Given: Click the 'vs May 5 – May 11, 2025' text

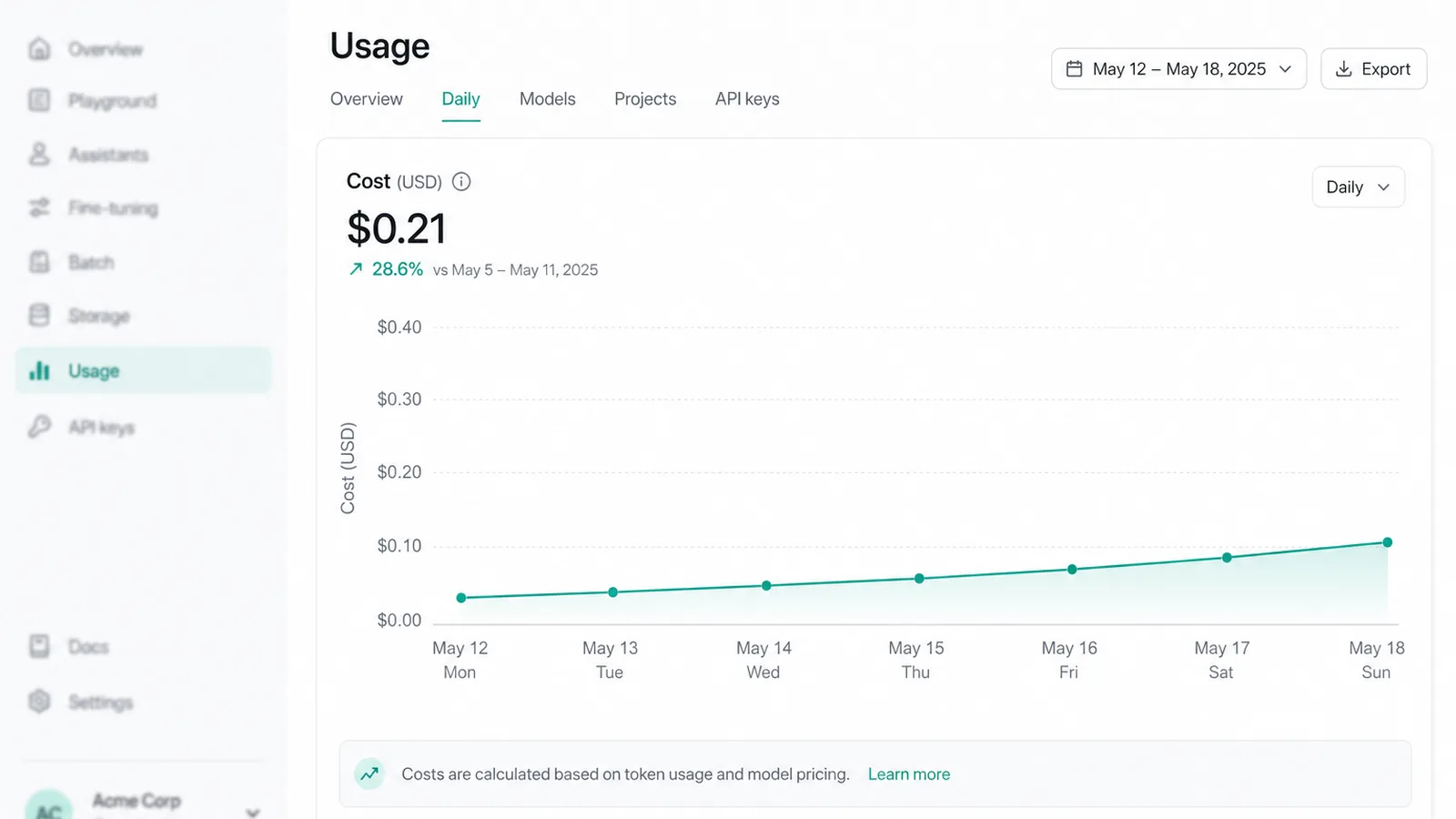Looking at the screenshot, I should click(x=515, y=269).
